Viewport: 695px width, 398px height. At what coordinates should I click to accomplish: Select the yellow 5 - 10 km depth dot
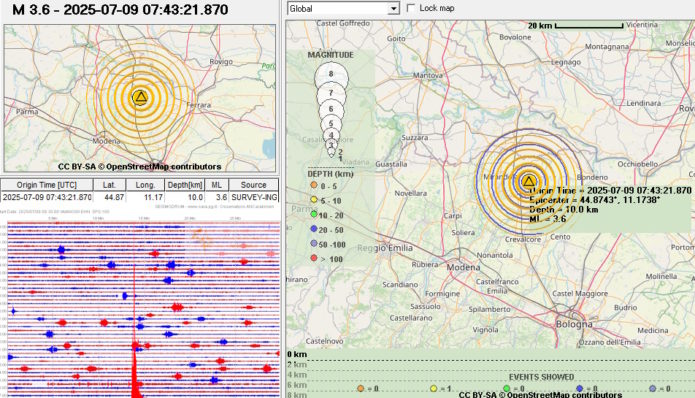click(314, 200)
